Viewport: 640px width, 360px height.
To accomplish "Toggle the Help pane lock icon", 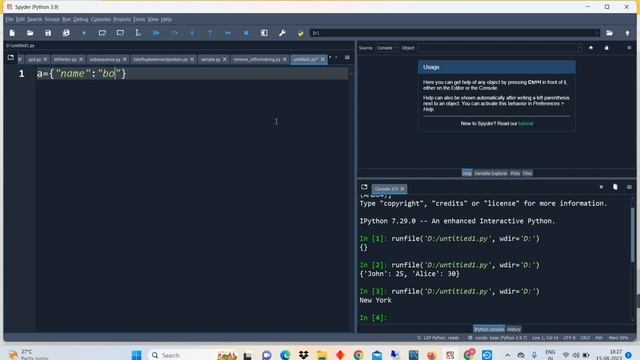I will (x=607, y=48).
